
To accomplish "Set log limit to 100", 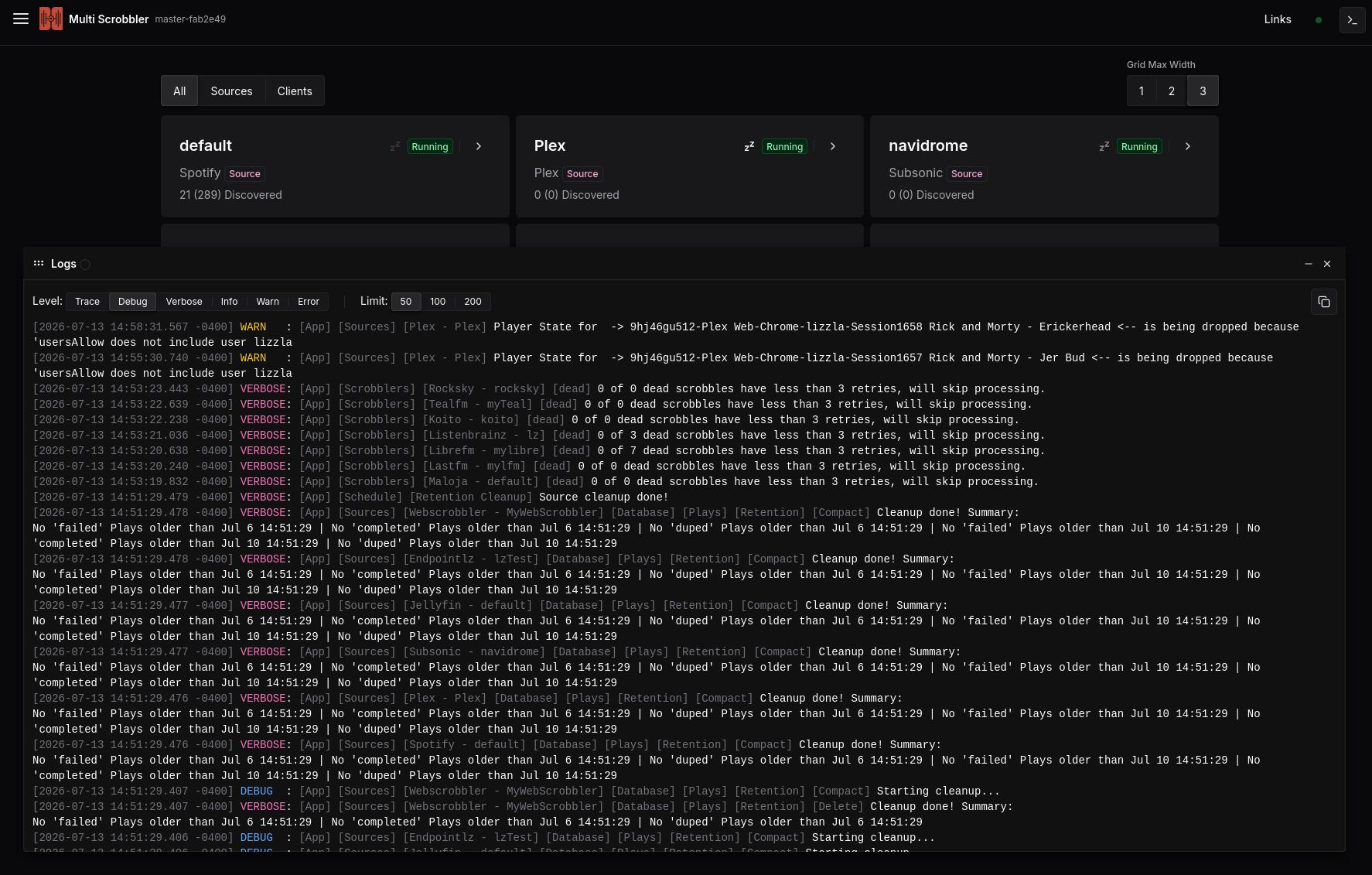I will coord(438,302).
